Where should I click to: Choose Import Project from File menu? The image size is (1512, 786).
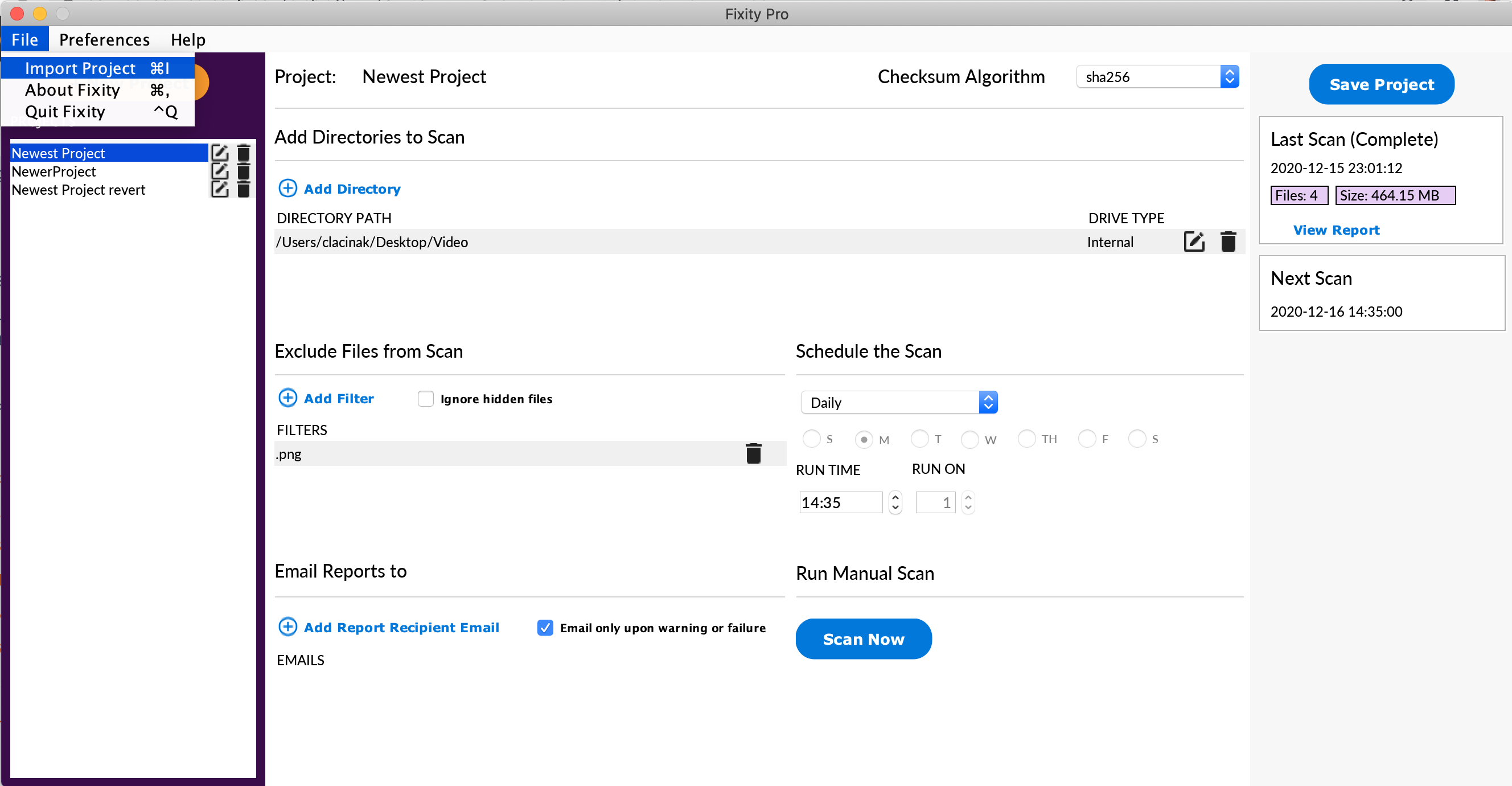point(97,68)
